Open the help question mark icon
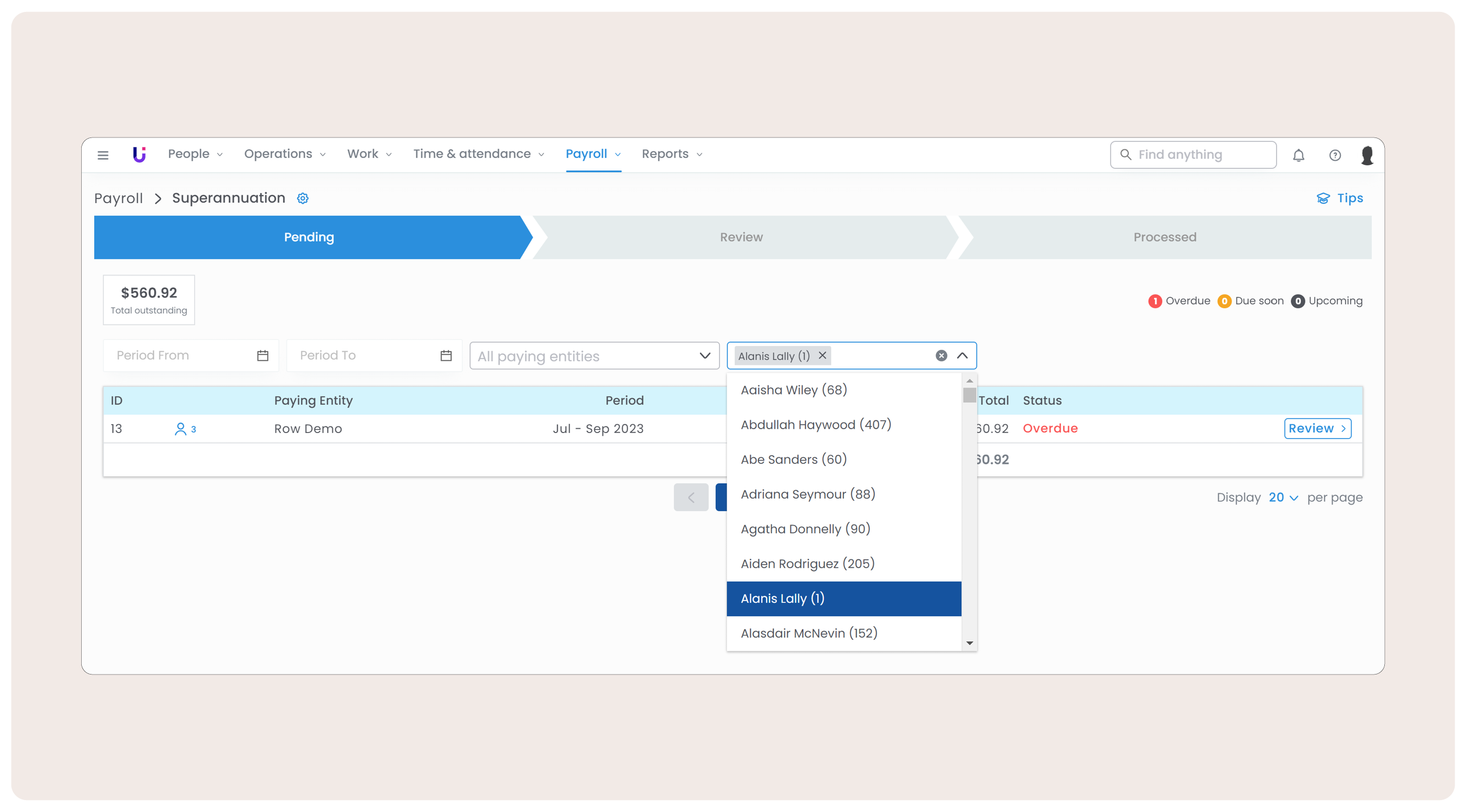1466x812 pixels. [1334, 155]
